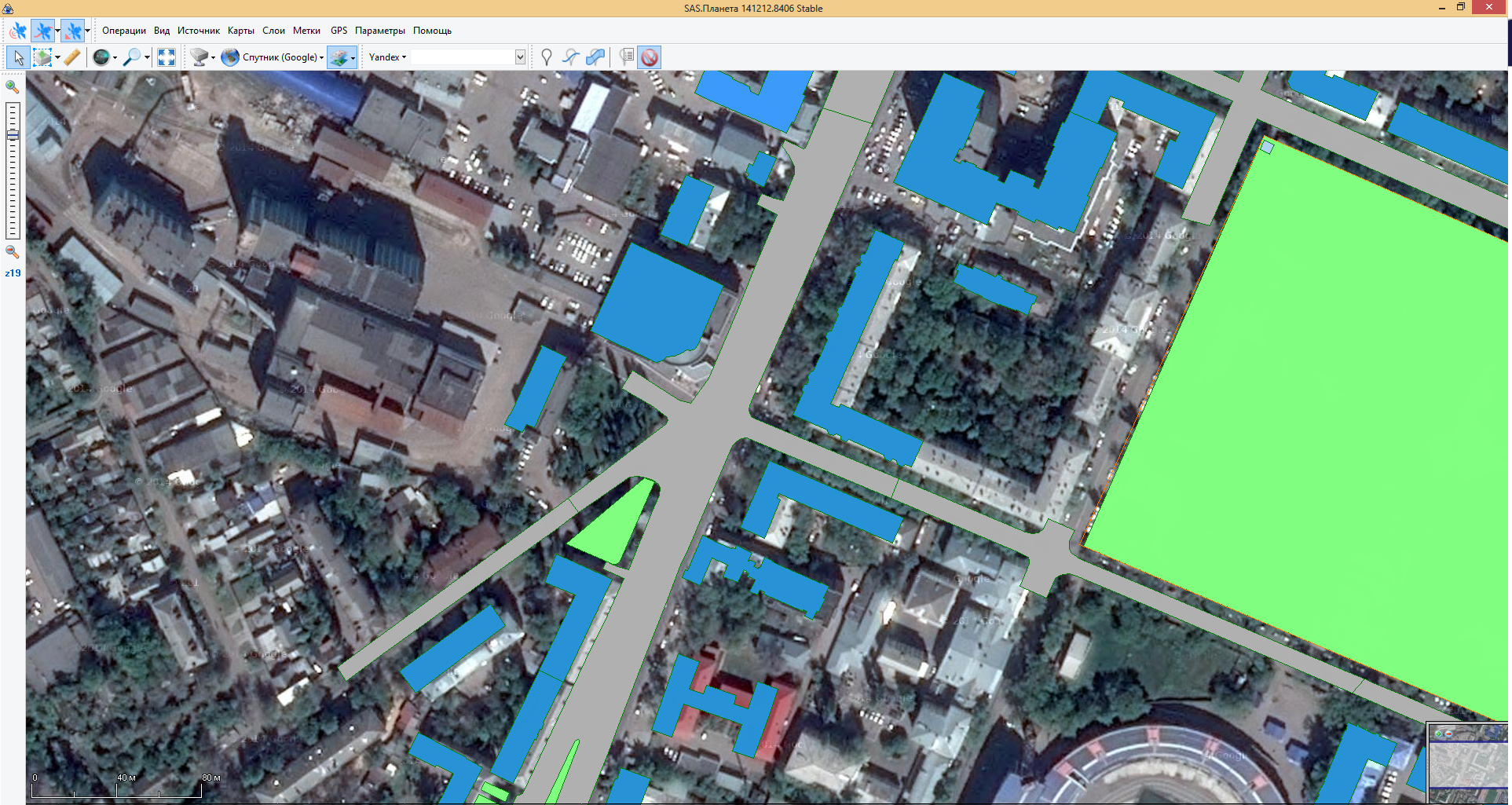
Task: Click the minimap zoom in plus button
Action: pyautogui.click(x=1438, y=734)
